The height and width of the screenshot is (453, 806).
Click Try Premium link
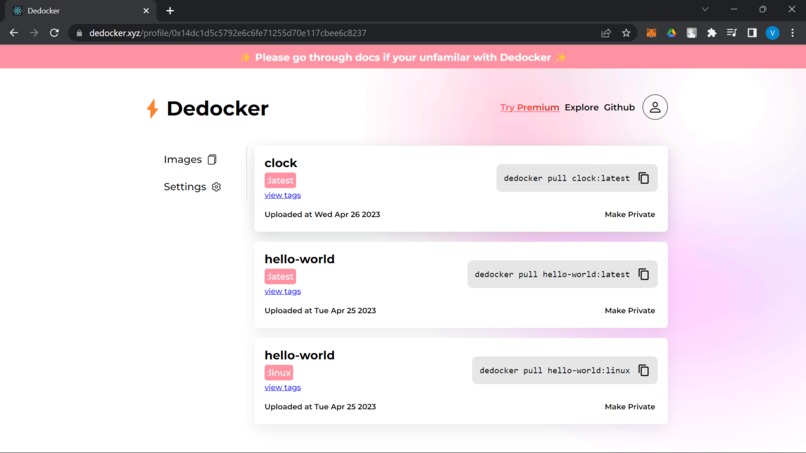pos(529,107)
